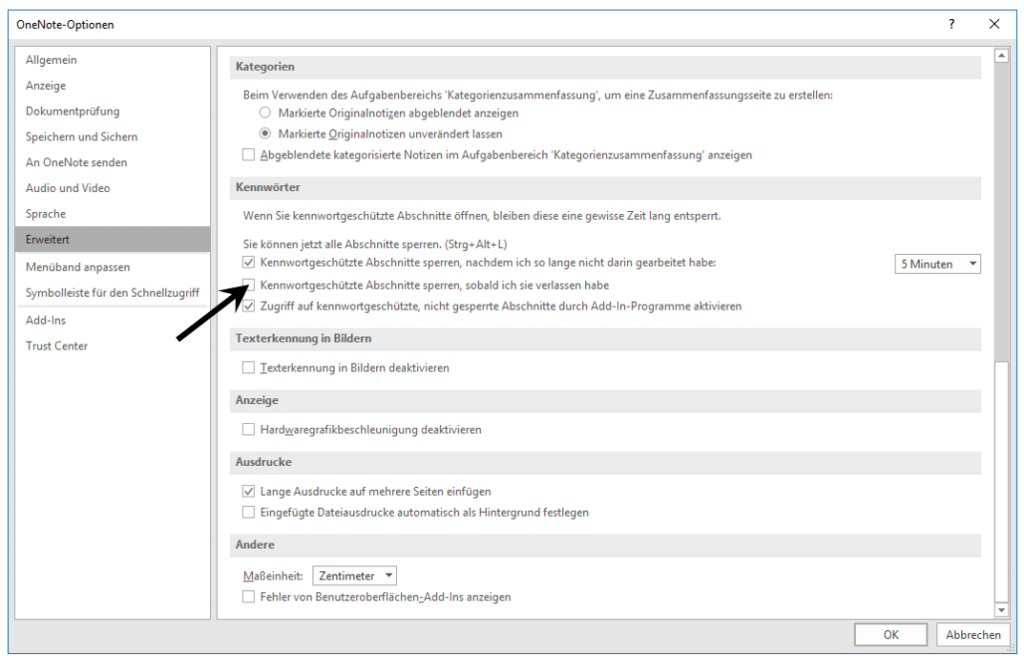Click the 'Ausdrucke' section heading
The image size is (1024, 656).
point(264,462)
